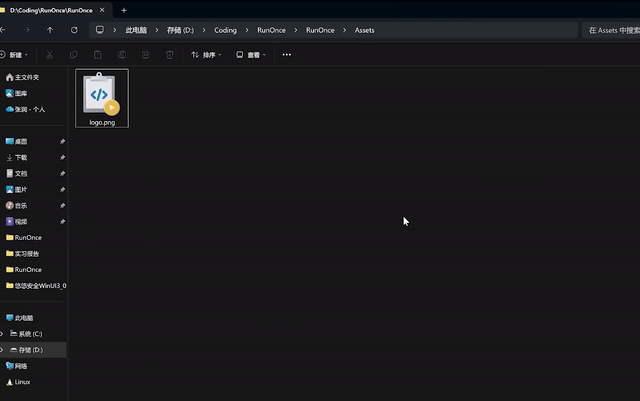Open the 新建 (New) dropdown
640x401 pixels.
[x=14, y=55]
